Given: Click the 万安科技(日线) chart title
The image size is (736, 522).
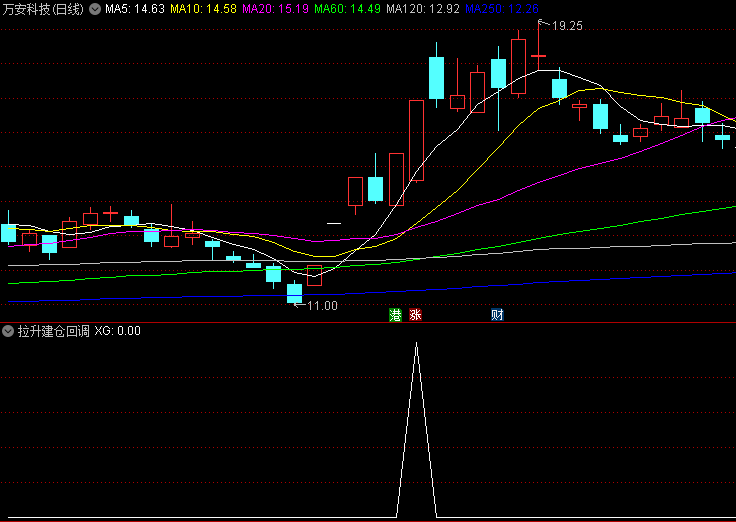Looking at the screenshot, I should (x=43, y=9).
